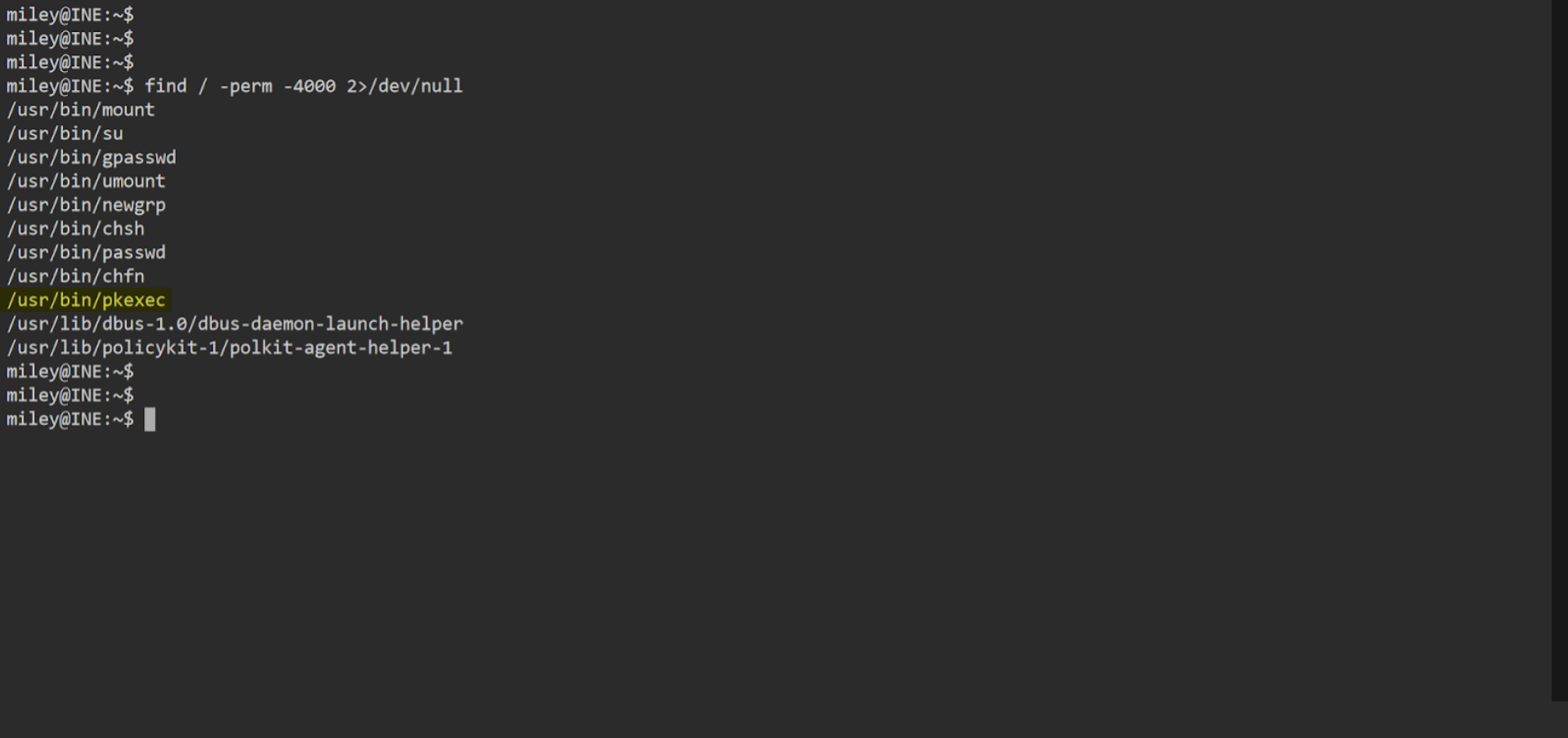Click the first miley@INE prompt at top
This screenshot has height=738, width=1568.
[70, 15]
